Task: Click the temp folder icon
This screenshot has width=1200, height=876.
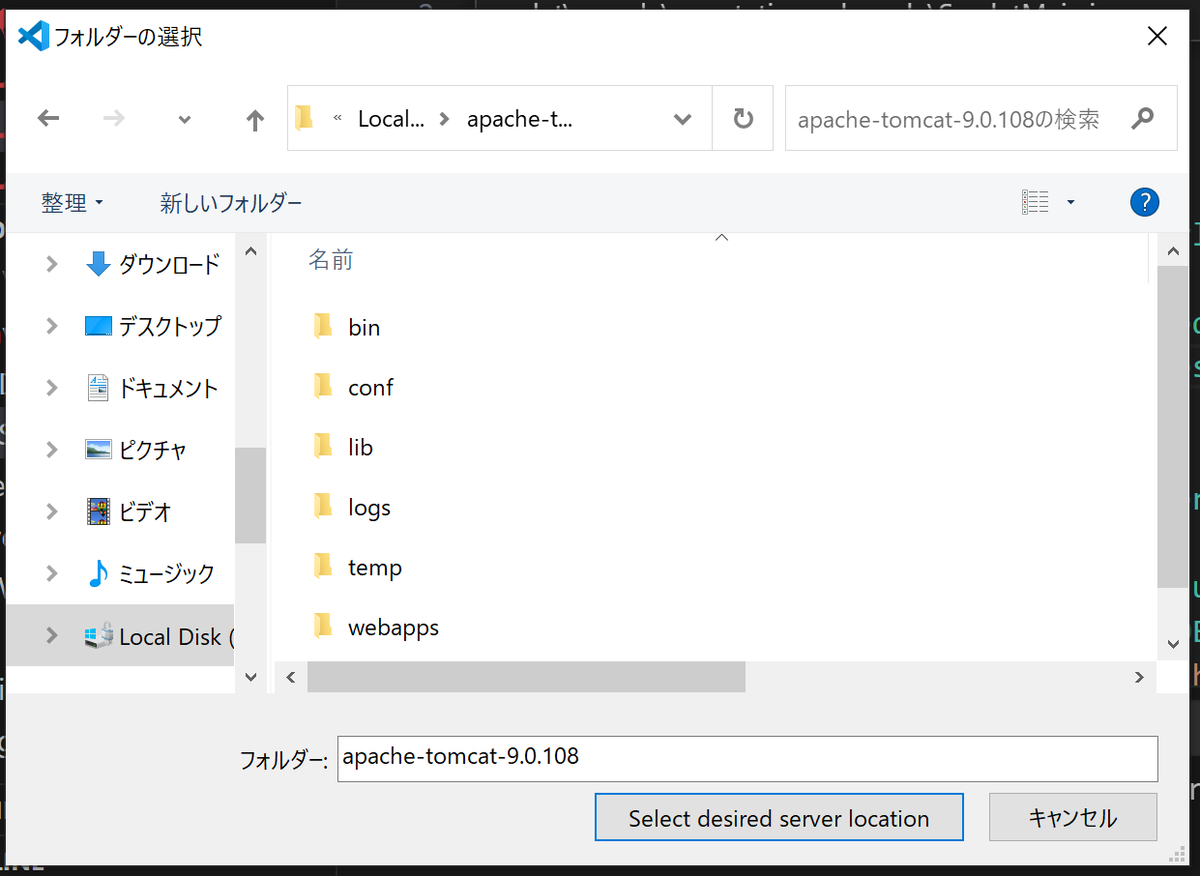Action: coord(322,566)
